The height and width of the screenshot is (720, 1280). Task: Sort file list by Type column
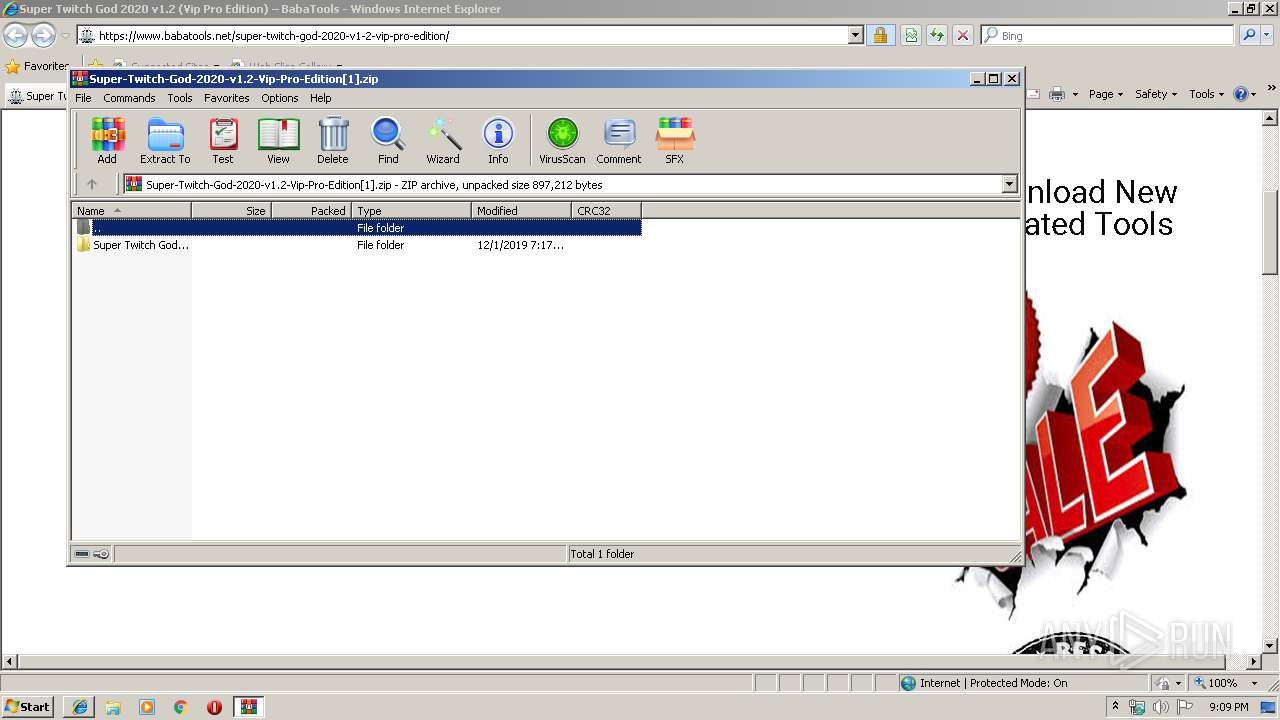(411, 210)
